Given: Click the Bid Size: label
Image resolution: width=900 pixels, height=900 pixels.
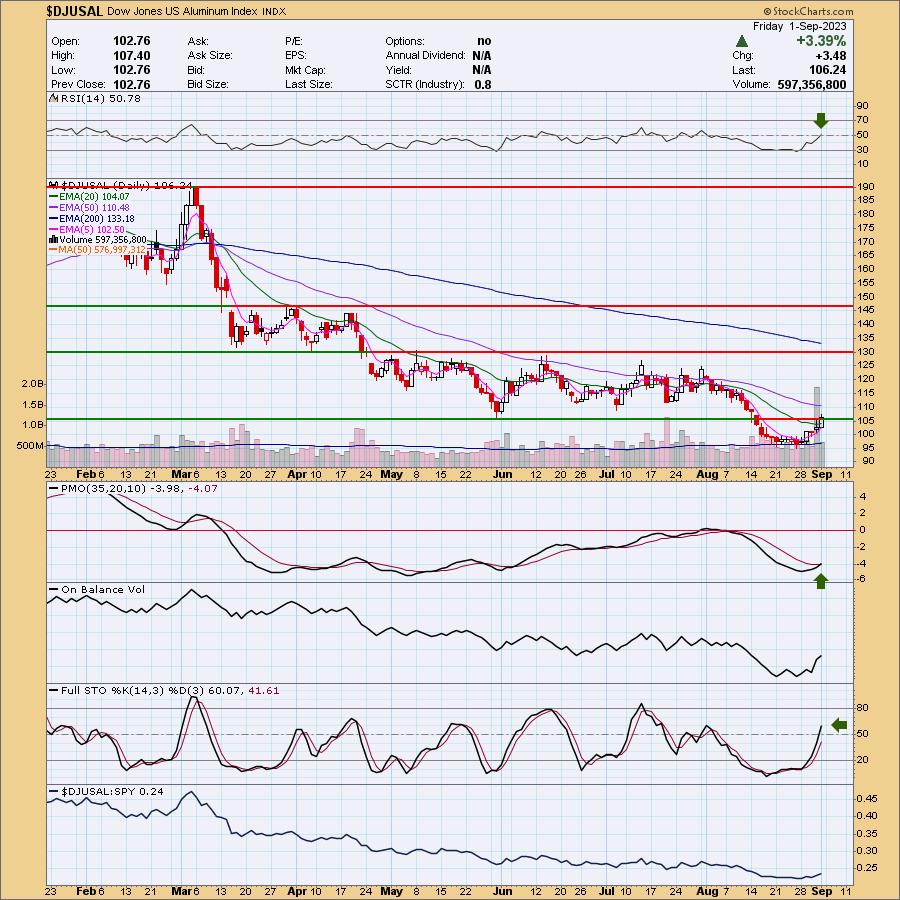Looking at the screenshot, I should (208, 84).
